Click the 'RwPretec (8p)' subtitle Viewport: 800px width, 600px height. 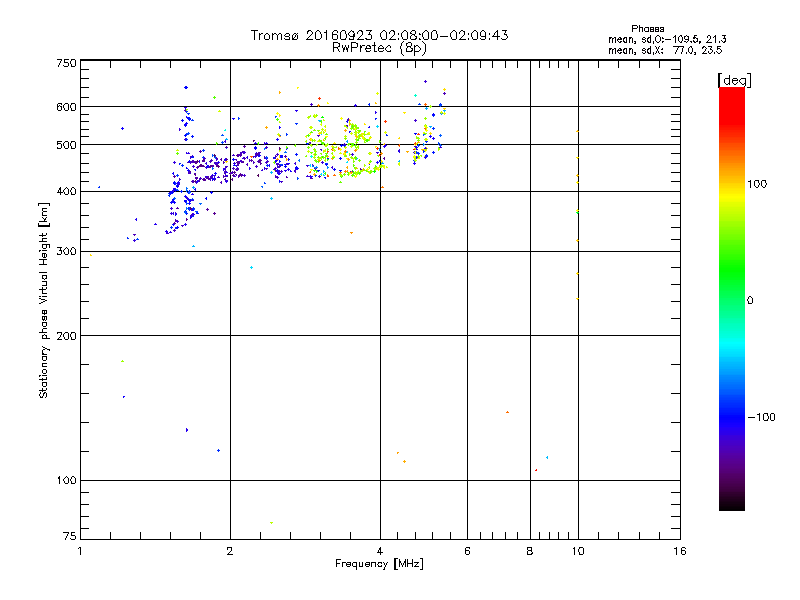coord(379,48)
